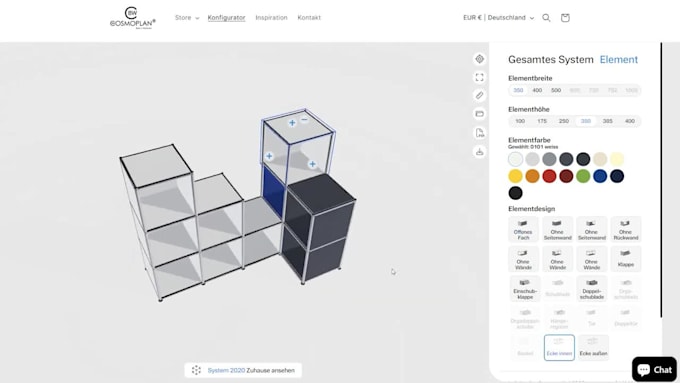Select the Klappe design

pos(625,259)
